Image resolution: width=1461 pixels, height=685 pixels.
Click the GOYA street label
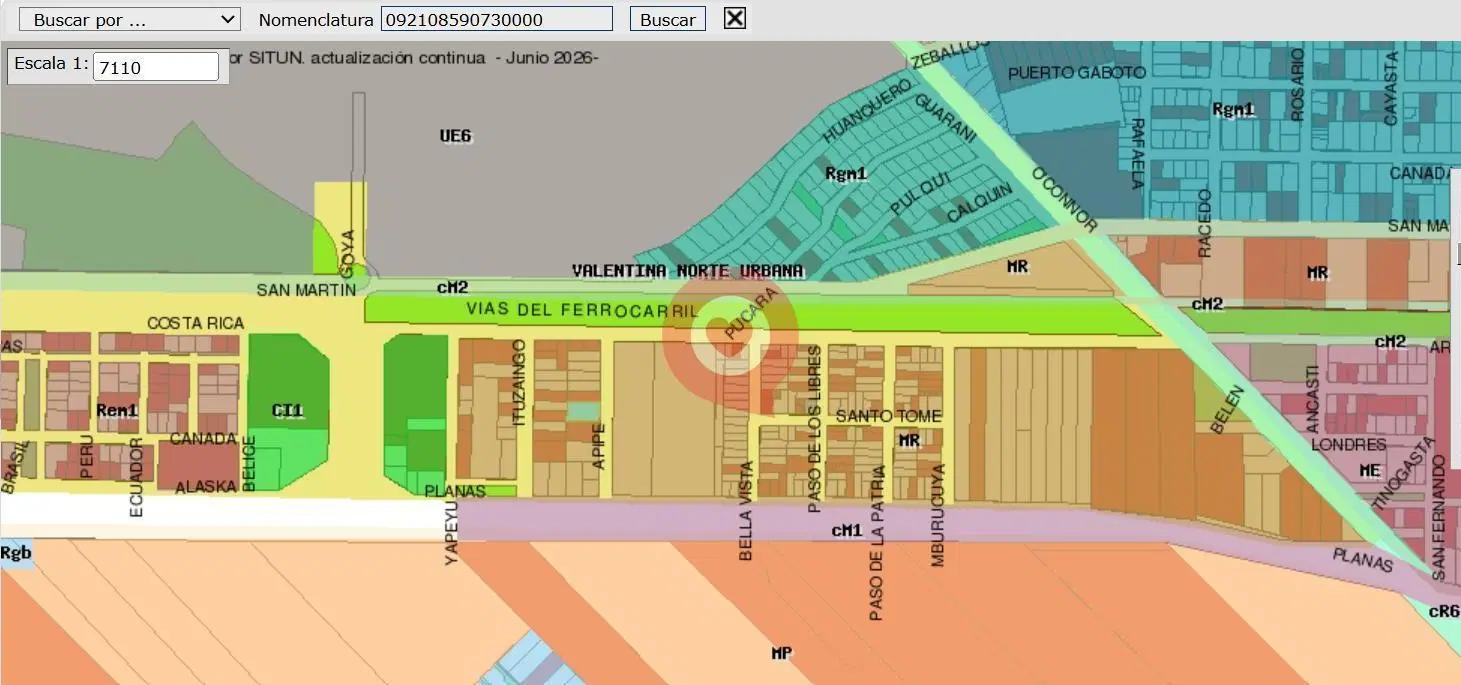pyautogui.click(x=347, y=253)
